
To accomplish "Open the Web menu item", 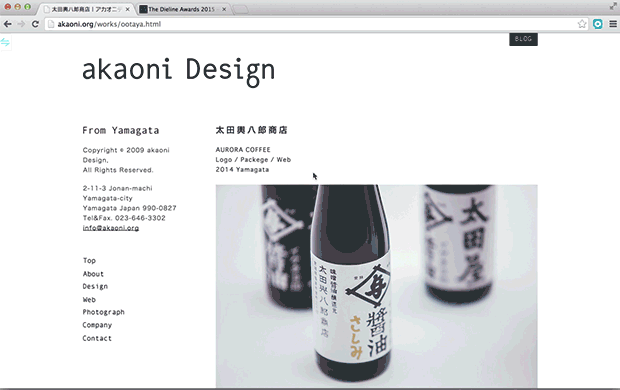I will click(x=89, y=299).
